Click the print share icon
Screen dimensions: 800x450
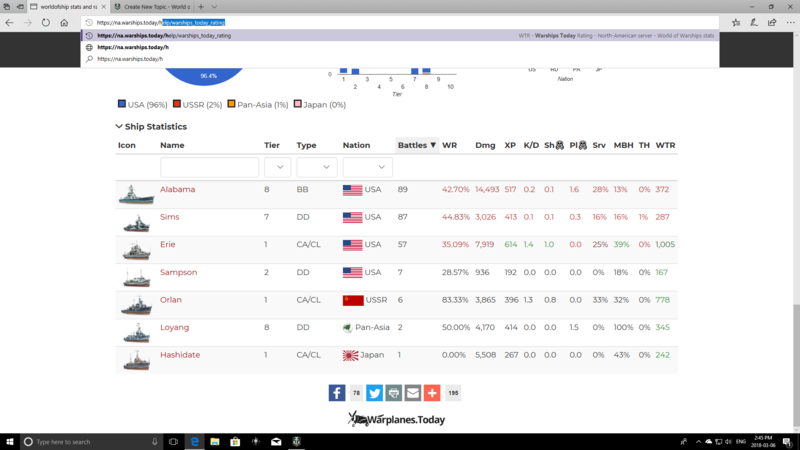[x=393, y=394]
